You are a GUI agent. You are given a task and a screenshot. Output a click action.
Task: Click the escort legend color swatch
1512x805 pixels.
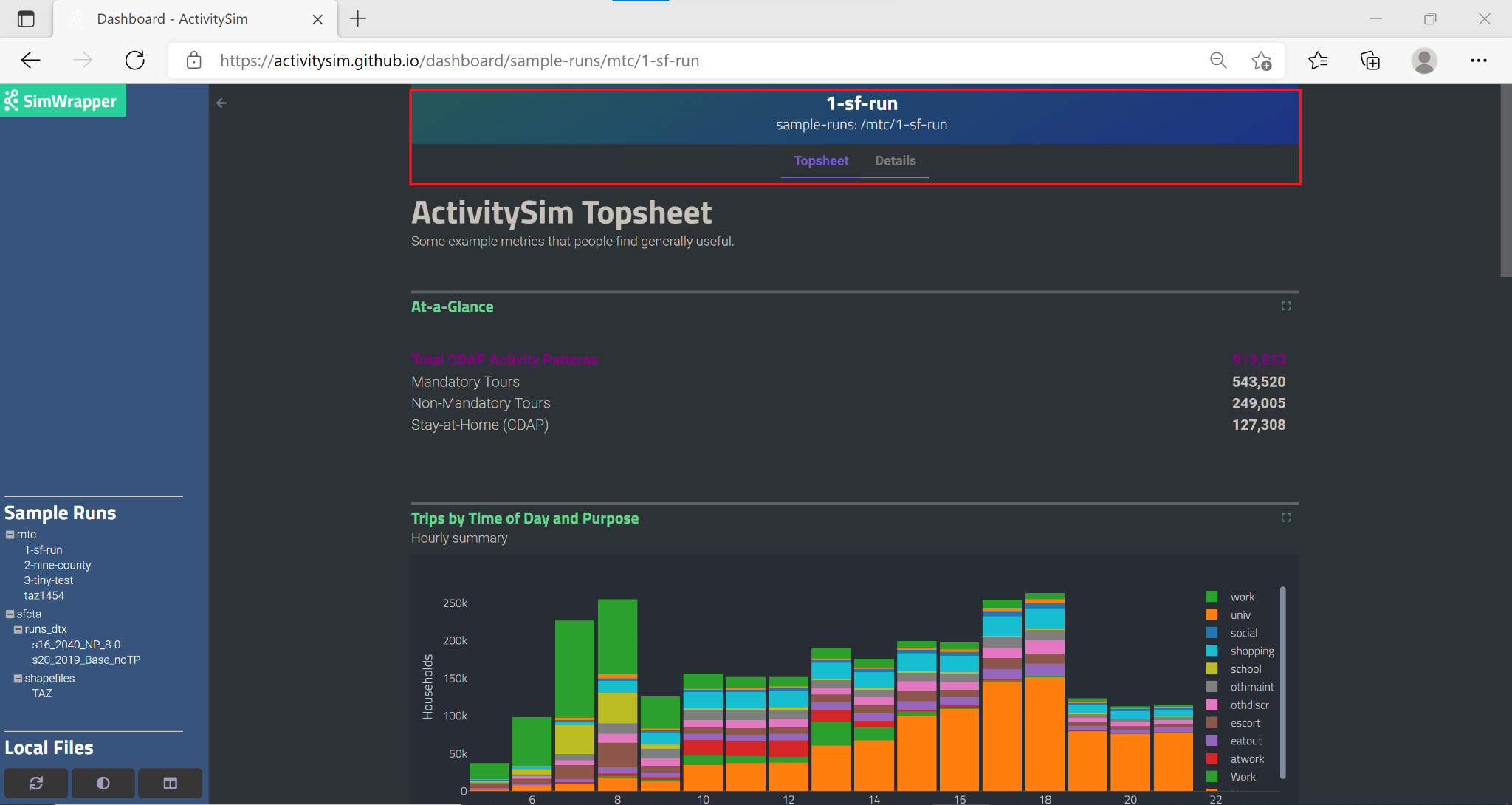point(1212,722)
